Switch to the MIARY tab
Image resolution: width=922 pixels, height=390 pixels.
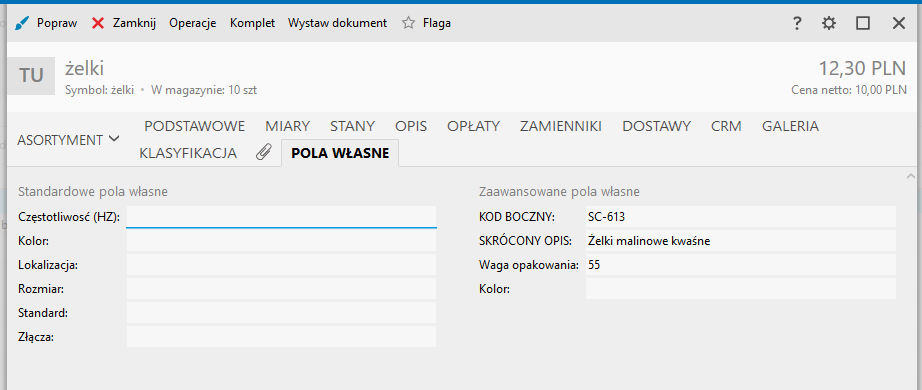[288, 126]
